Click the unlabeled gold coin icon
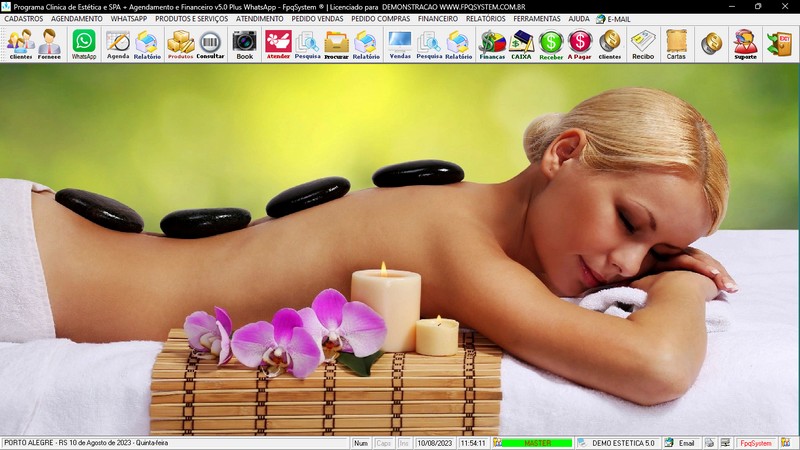Image resolution: width=800 pixels, height=450 pixels. (712, 43)
